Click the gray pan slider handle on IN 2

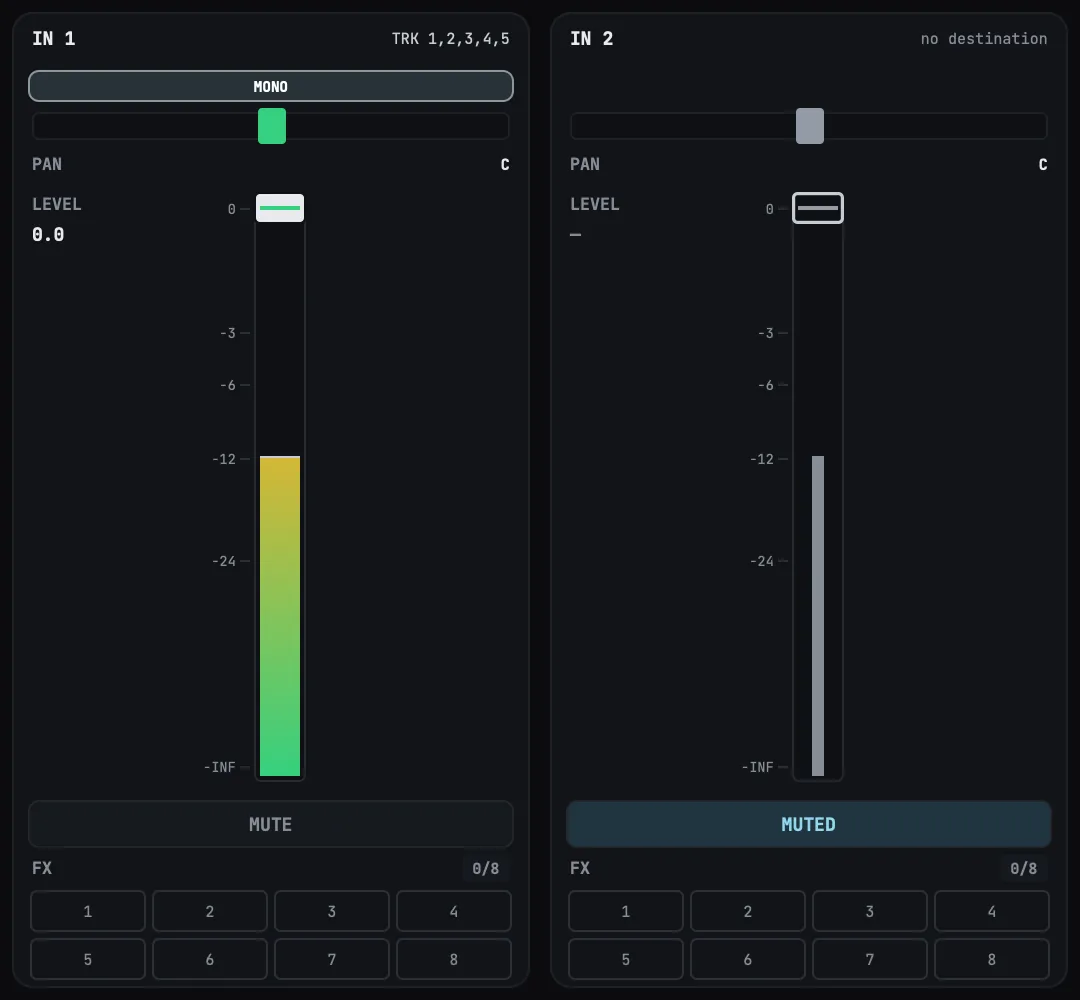click(810, 126)
